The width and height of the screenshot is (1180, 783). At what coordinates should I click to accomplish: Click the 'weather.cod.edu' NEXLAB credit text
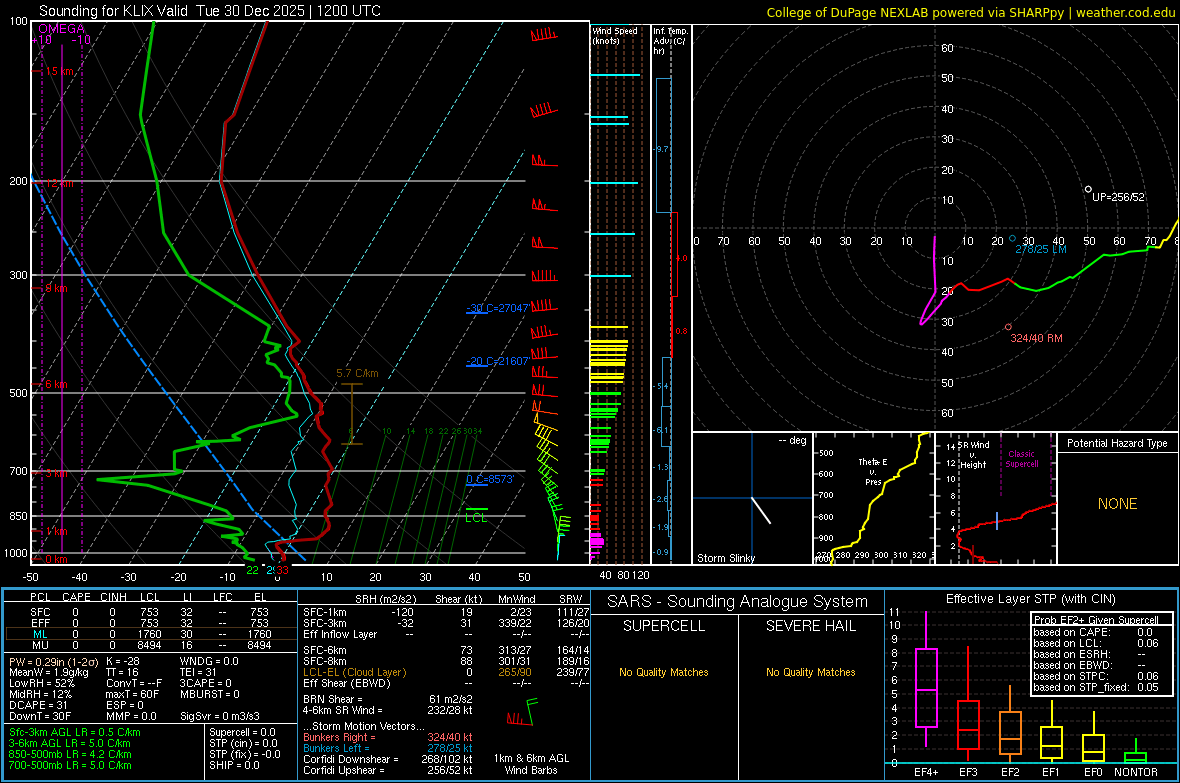coord(1125,12)
